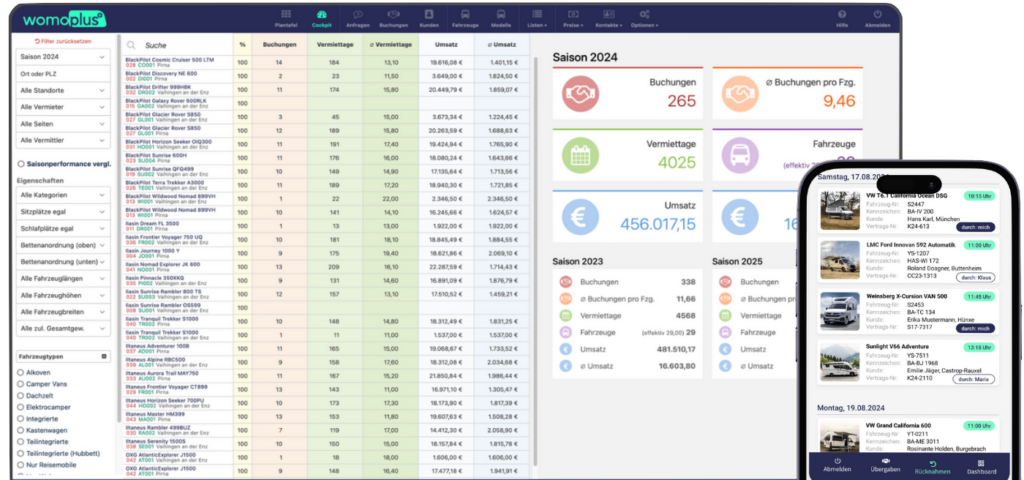Switch to Rücknahmen tab on the phone

pyautogui.click(x=933, y=465)
